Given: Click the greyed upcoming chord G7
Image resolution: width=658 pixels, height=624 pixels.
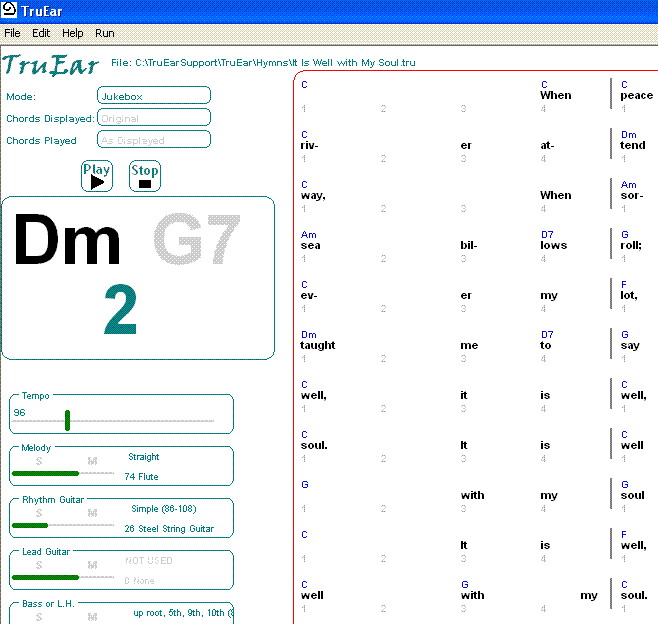Looking at the screenshot, I should [196, 239].
